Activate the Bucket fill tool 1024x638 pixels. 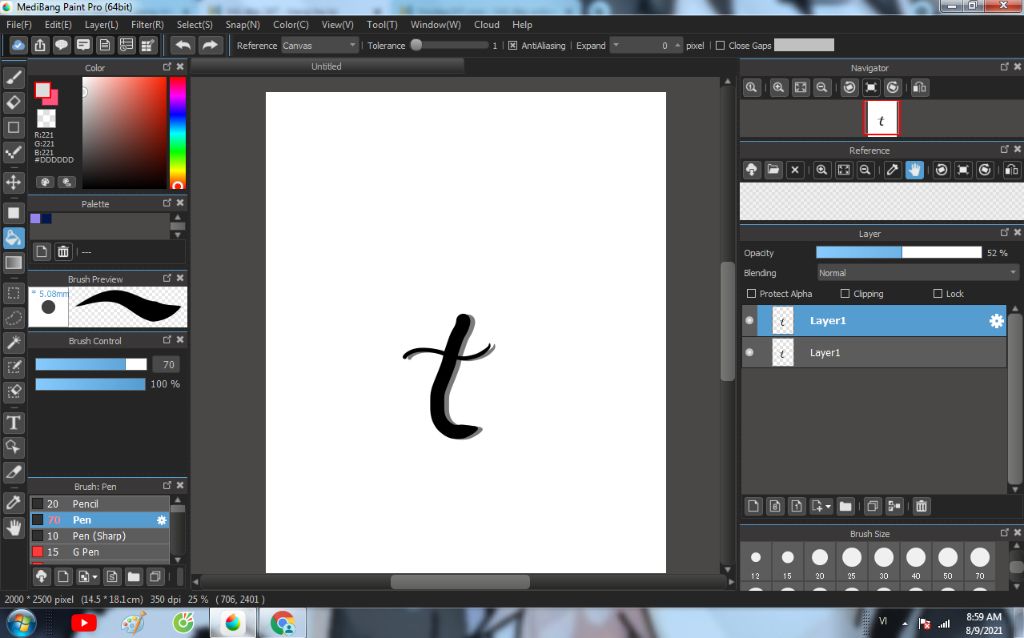[13, 238]
